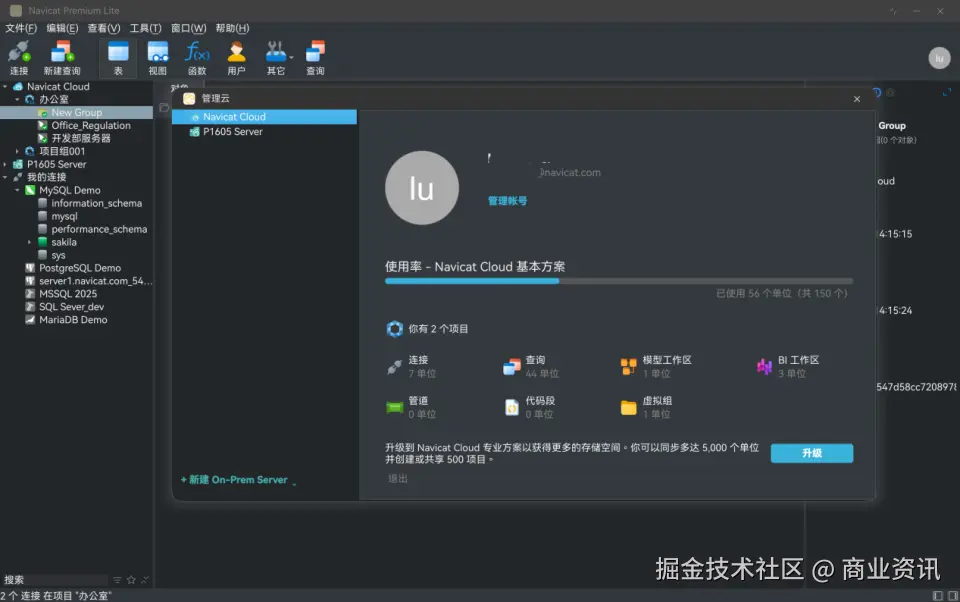The width and height of the screenshot is (960, 602).
Task: Expand the sakila database node
Action: 29,243
